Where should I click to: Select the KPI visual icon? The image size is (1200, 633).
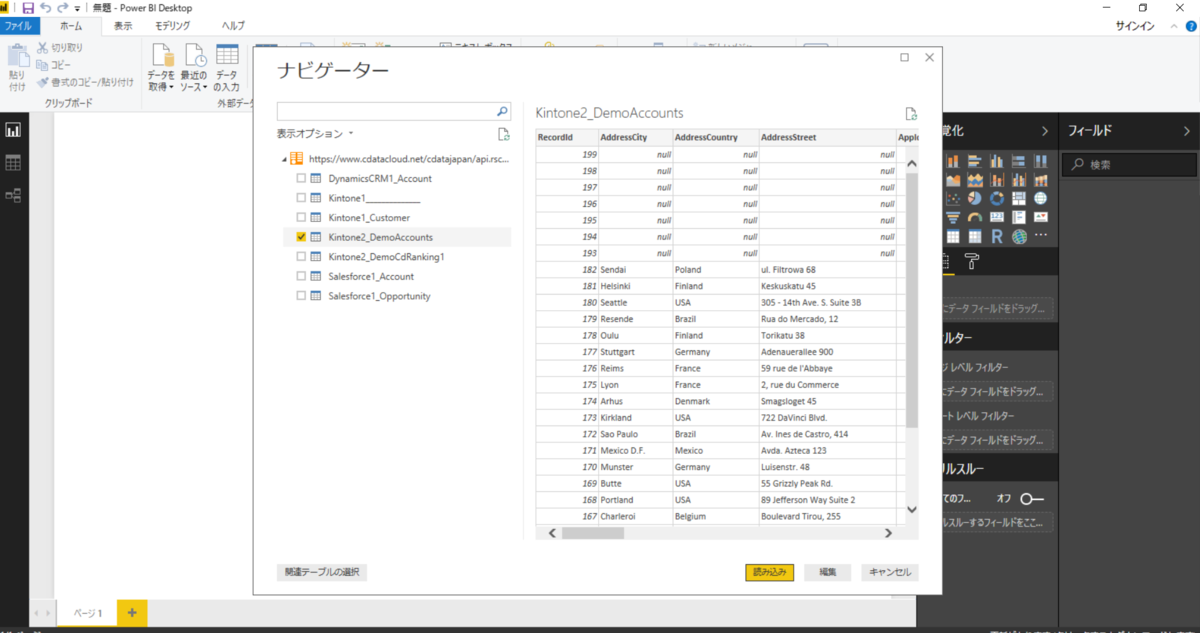[1041, 216]
